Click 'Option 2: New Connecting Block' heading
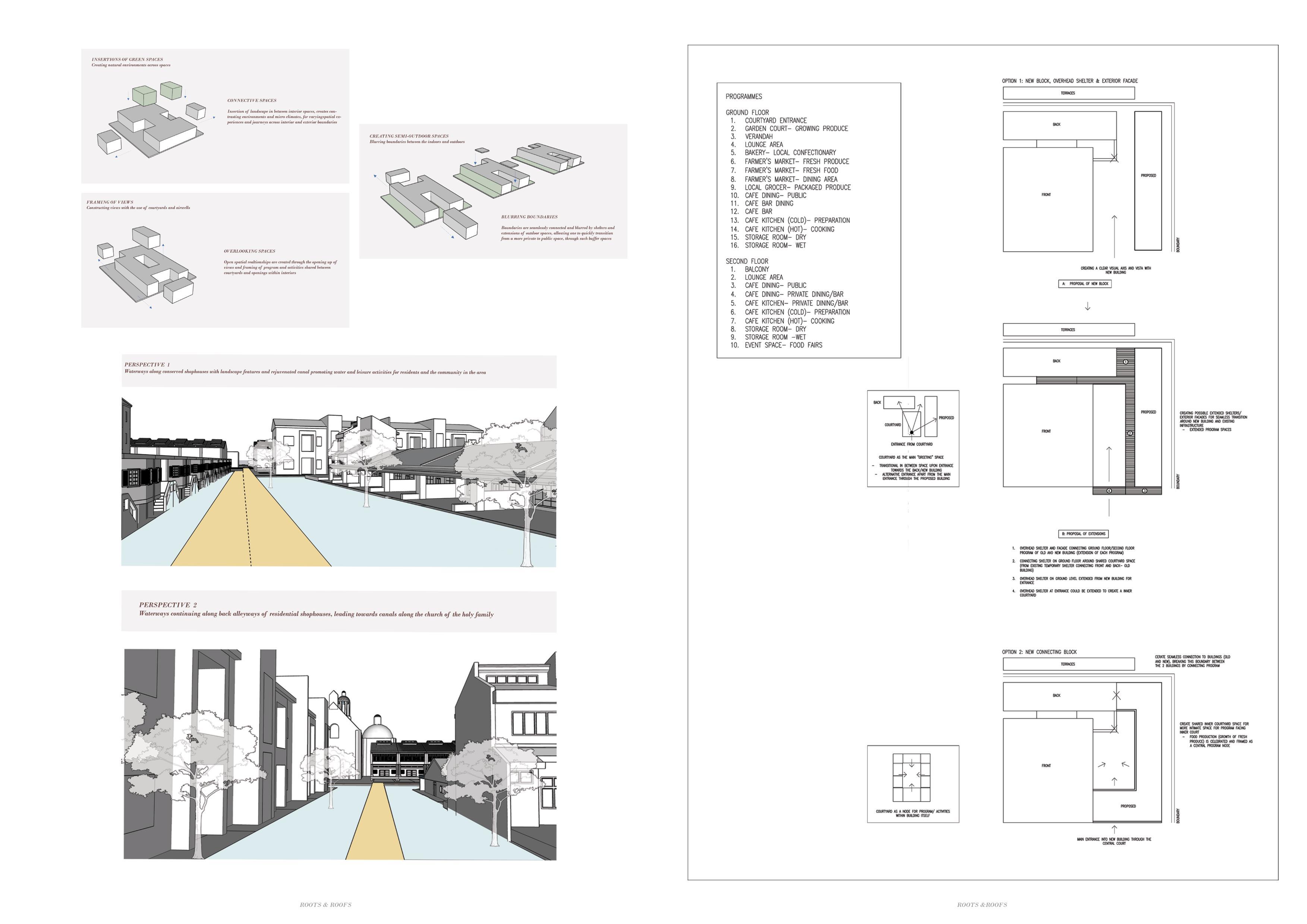Viewport: 1307px width, 924px height. (x=1039, y=652)
